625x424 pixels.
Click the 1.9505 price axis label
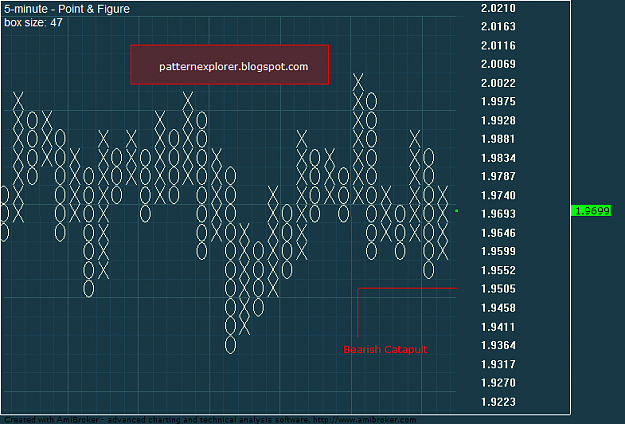[x=498, y=289]
